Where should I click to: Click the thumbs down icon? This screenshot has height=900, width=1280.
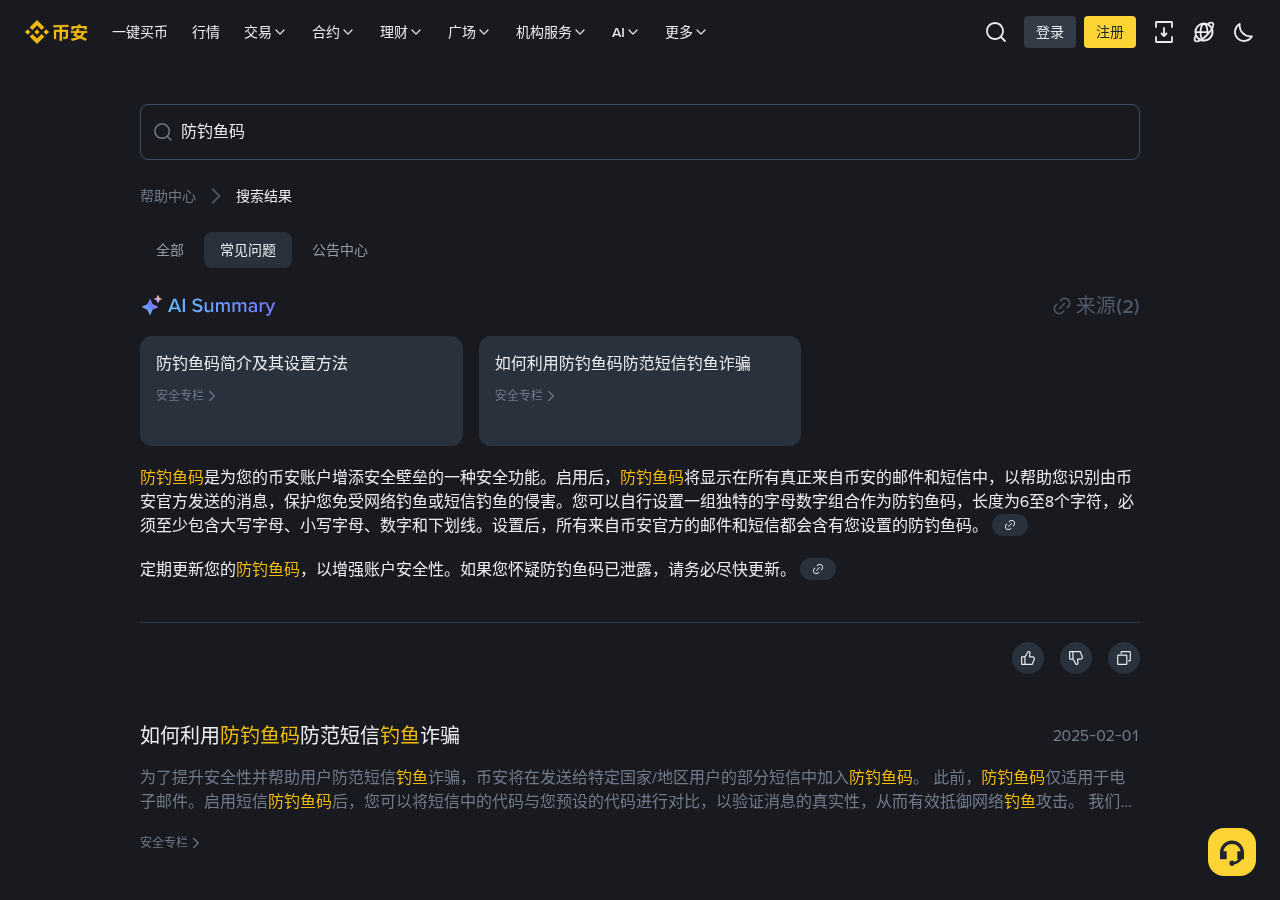coord(1076,658)
